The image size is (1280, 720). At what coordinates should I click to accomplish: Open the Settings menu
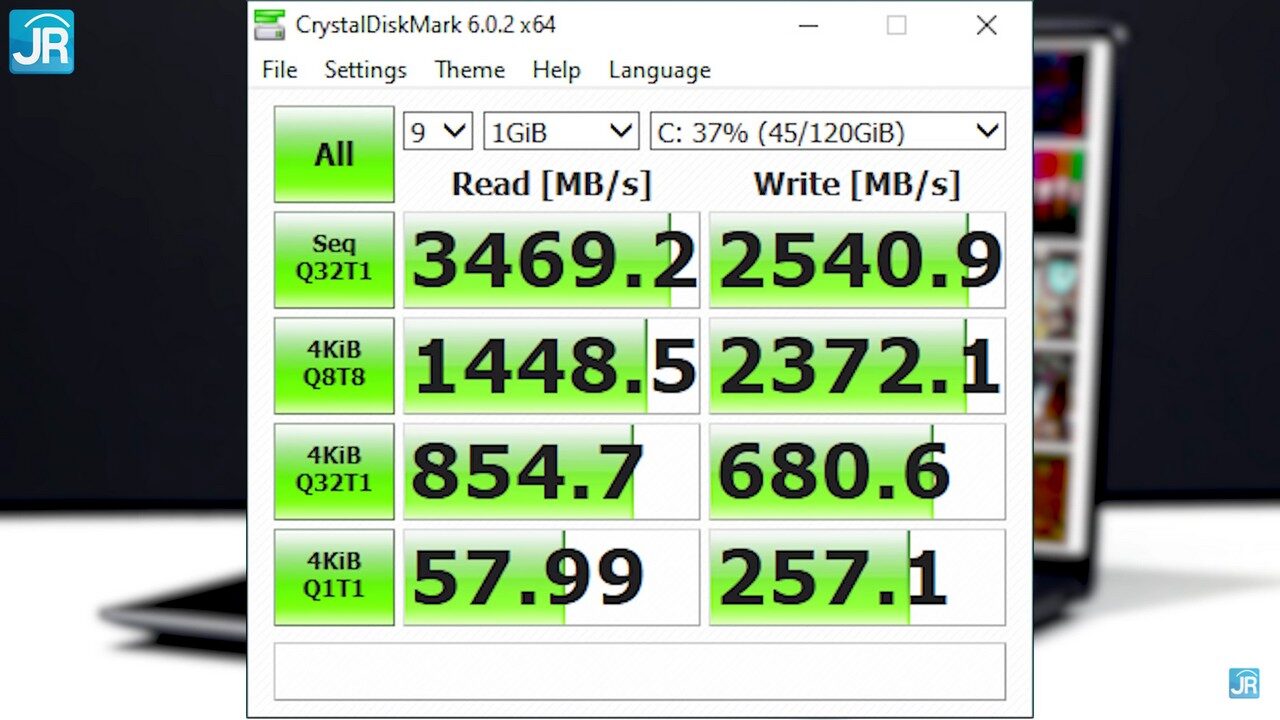click(x=365, y=70)
